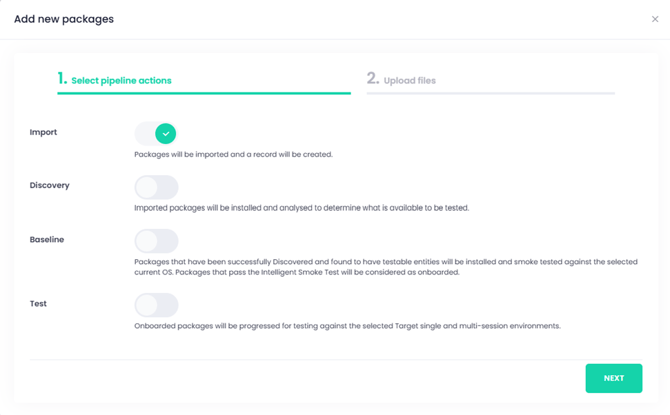670x415 pixels.
Task: Click the green progress bar under step one
Action: (204, 93)
